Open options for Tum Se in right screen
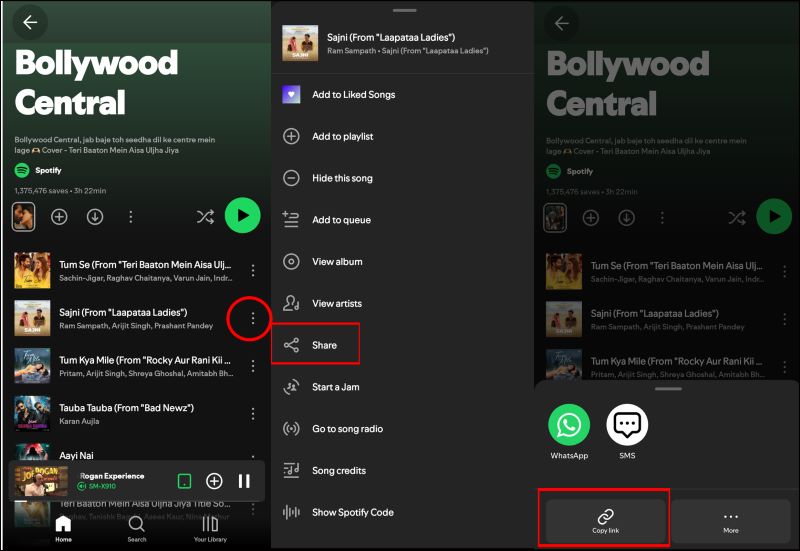The width and height of the screenshot is (800, 551). (784, 271)
